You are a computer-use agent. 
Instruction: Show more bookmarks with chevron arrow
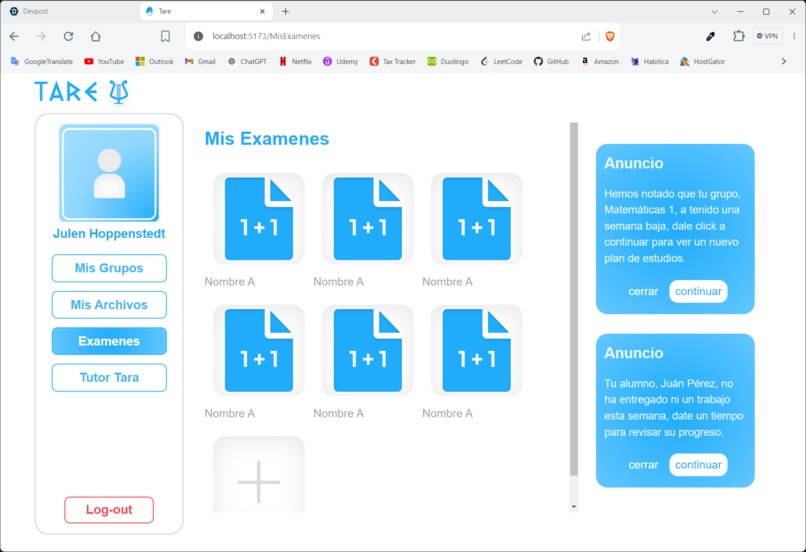[x=783, y=62]
